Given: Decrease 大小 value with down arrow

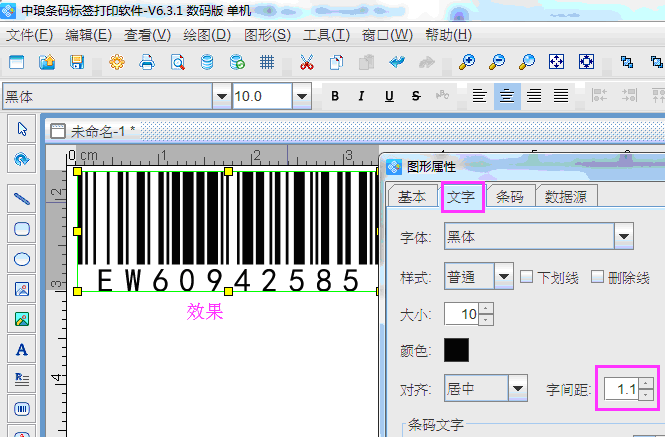Looking at the screenshot, I should 486,319.
